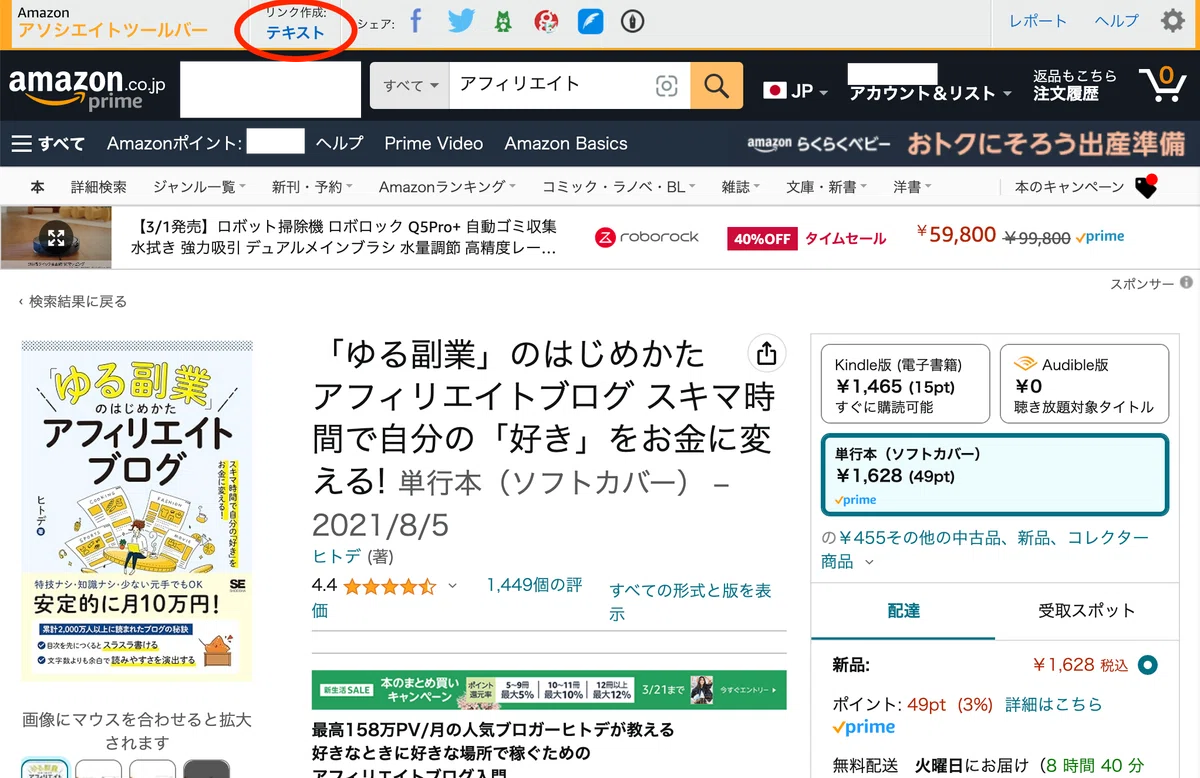Open アカウント＆リスト menu
The image size is (1200, 778).
coord(930,93)
